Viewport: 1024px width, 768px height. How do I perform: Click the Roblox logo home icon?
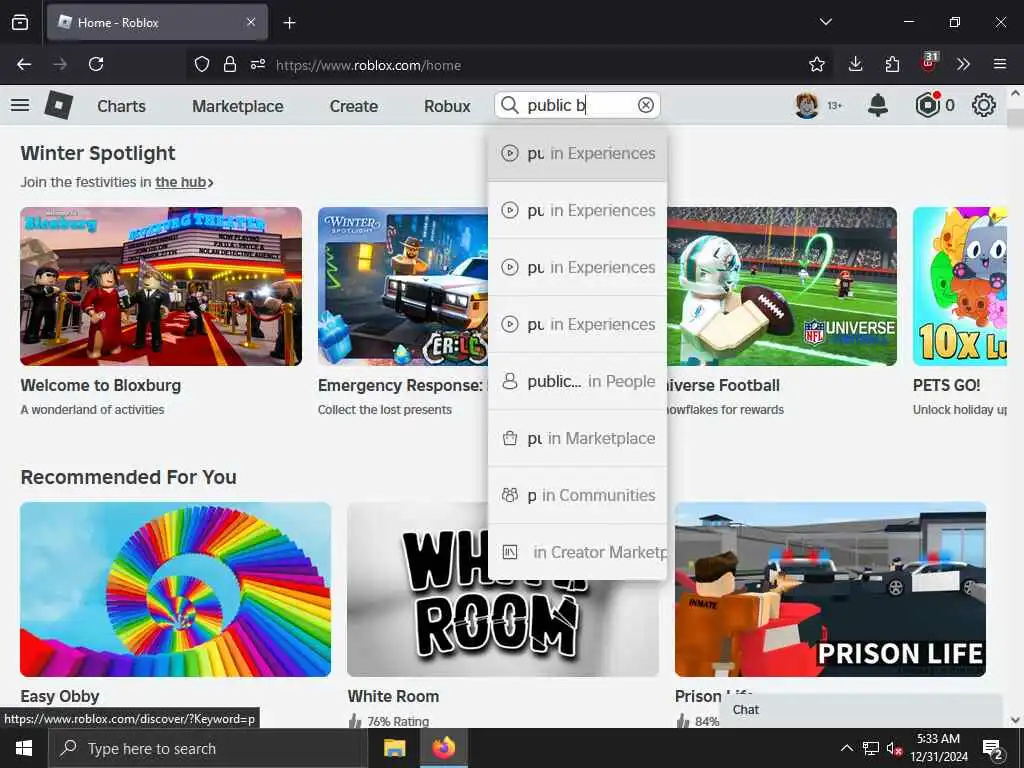[59, 105]
